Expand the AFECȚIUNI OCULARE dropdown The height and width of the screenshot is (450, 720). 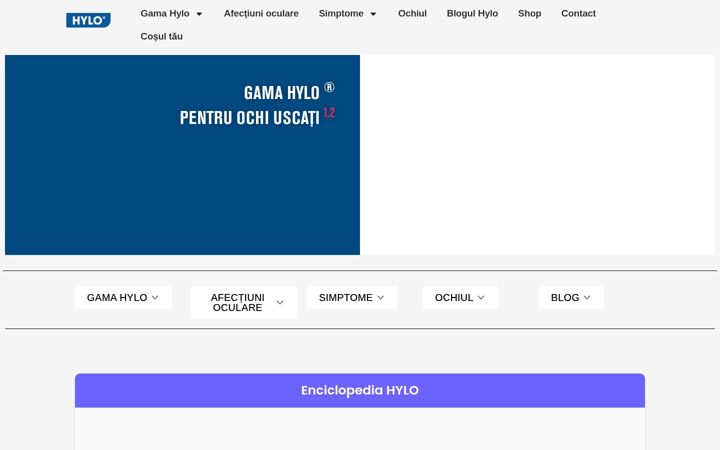coord(244,303)
